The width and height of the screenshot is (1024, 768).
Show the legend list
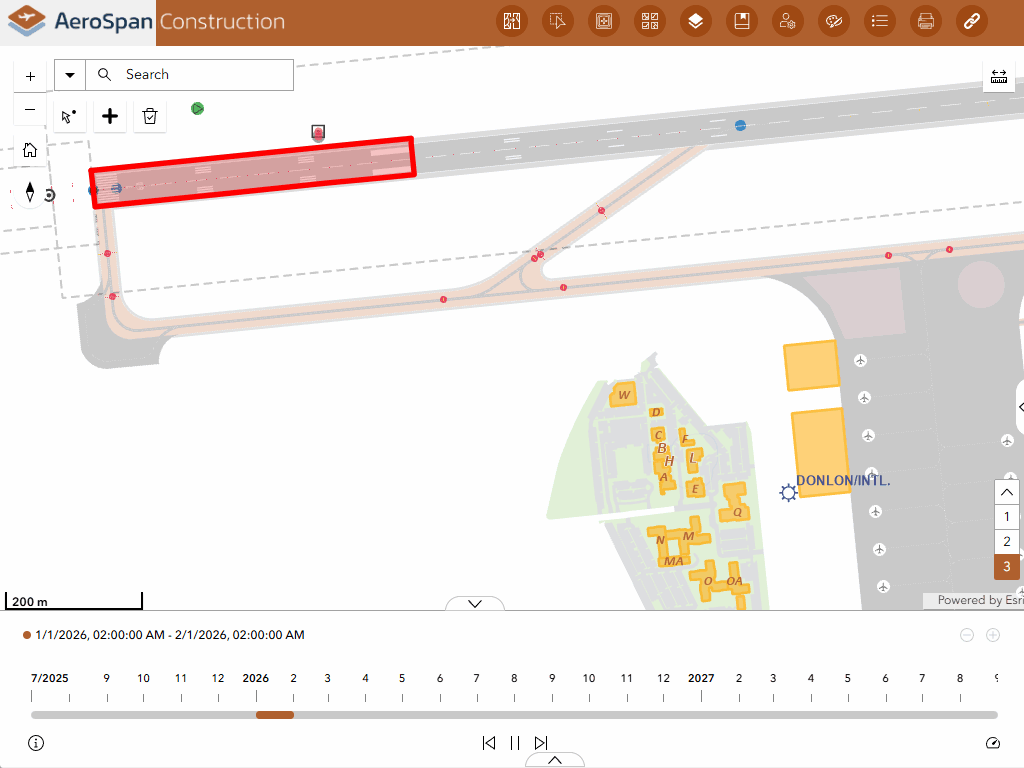click(x=880, y=21)
